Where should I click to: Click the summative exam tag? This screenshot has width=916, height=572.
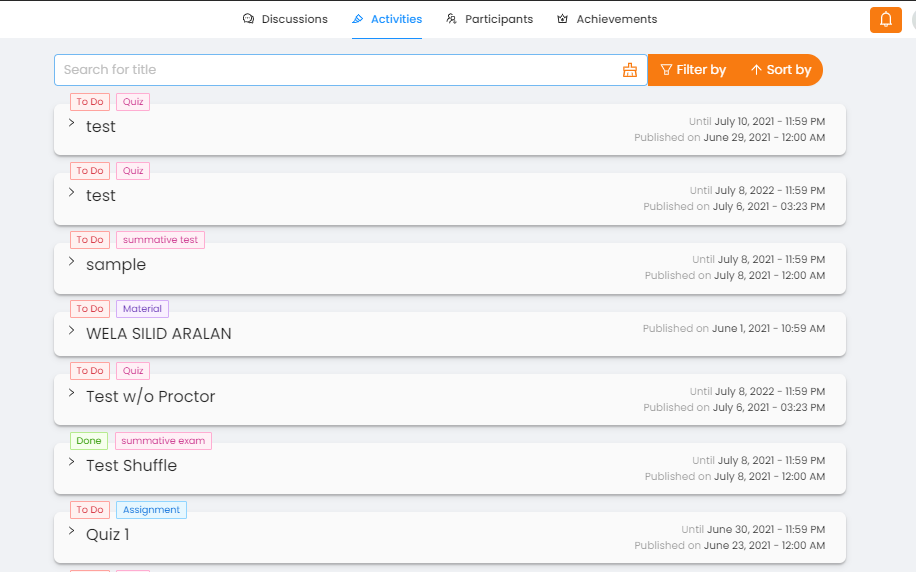click(x=163, y=441)
